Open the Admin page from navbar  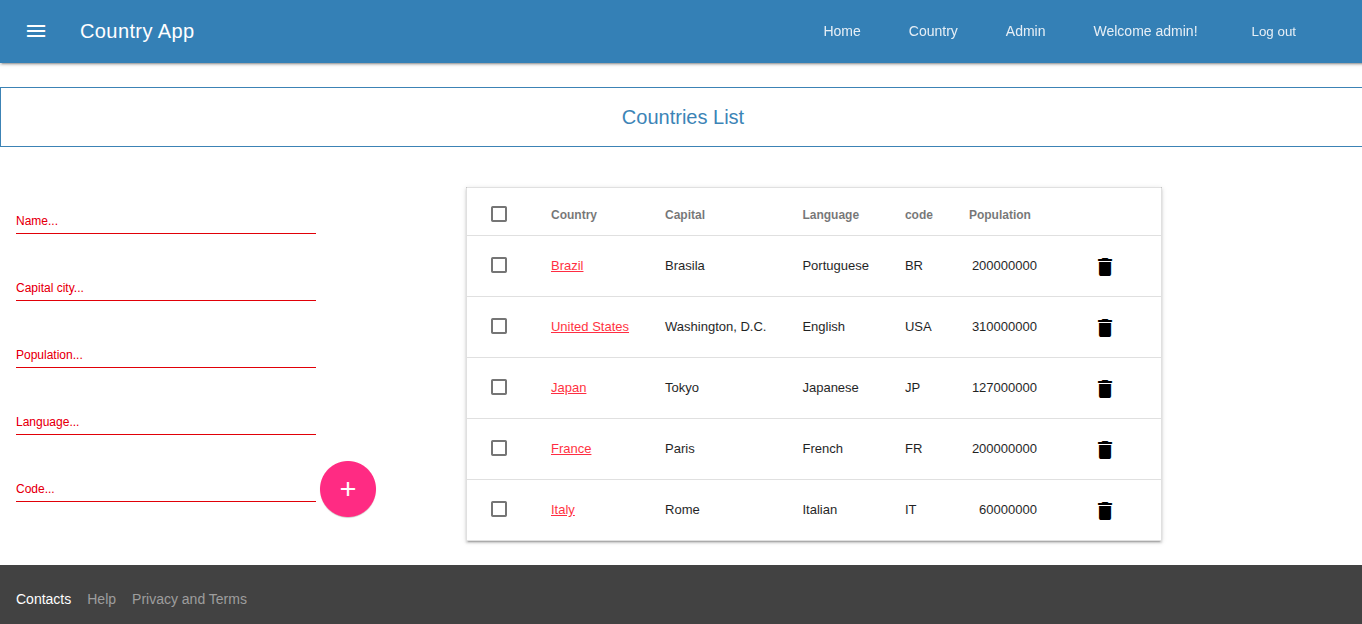(1025, 31)
